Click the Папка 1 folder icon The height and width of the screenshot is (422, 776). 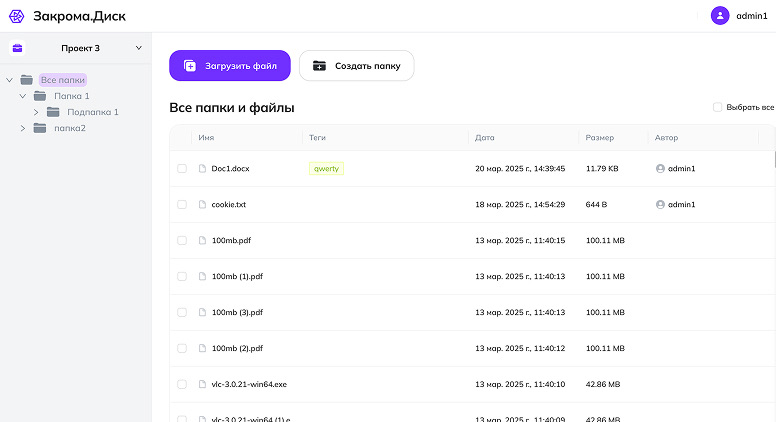pyautogui.click(x=40, y=96)
